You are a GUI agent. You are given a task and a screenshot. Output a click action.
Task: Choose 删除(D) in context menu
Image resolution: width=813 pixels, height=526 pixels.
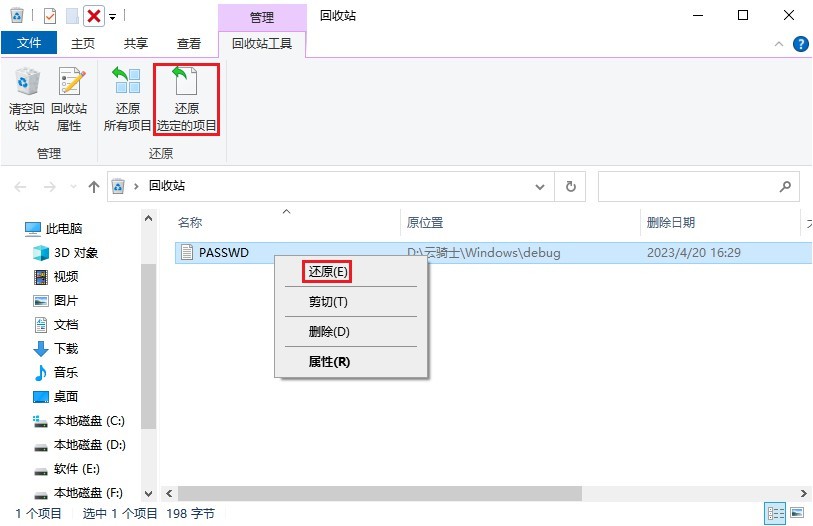point(351,331)
